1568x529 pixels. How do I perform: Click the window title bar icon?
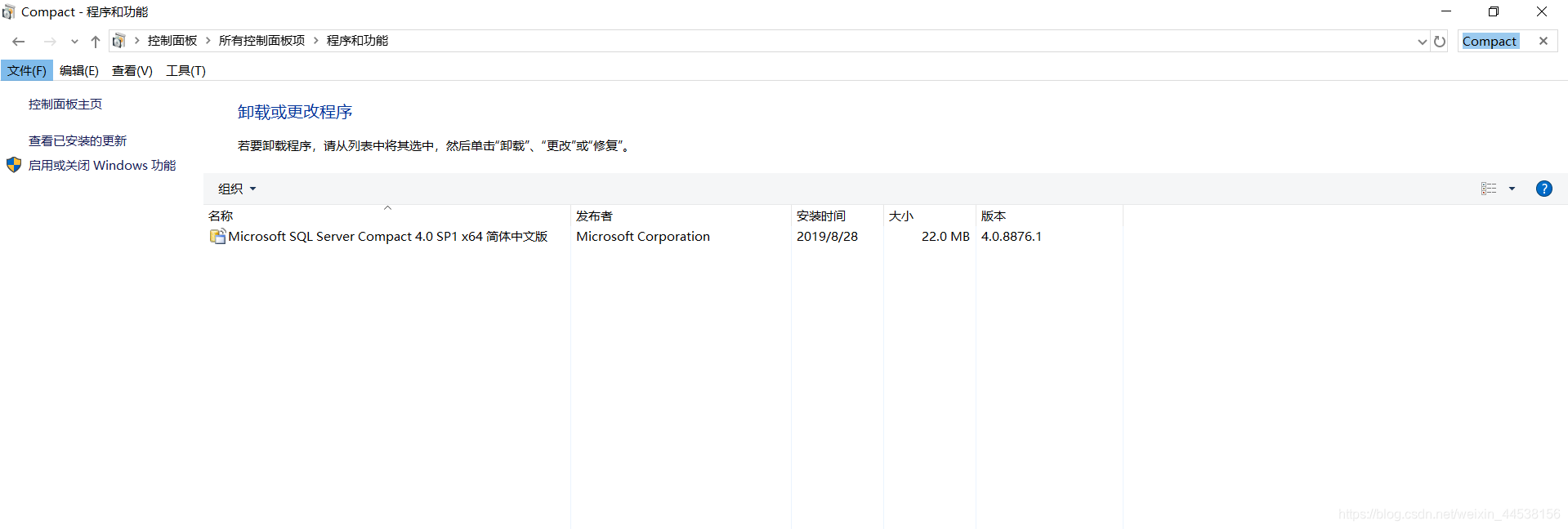[x=9, y=11]
